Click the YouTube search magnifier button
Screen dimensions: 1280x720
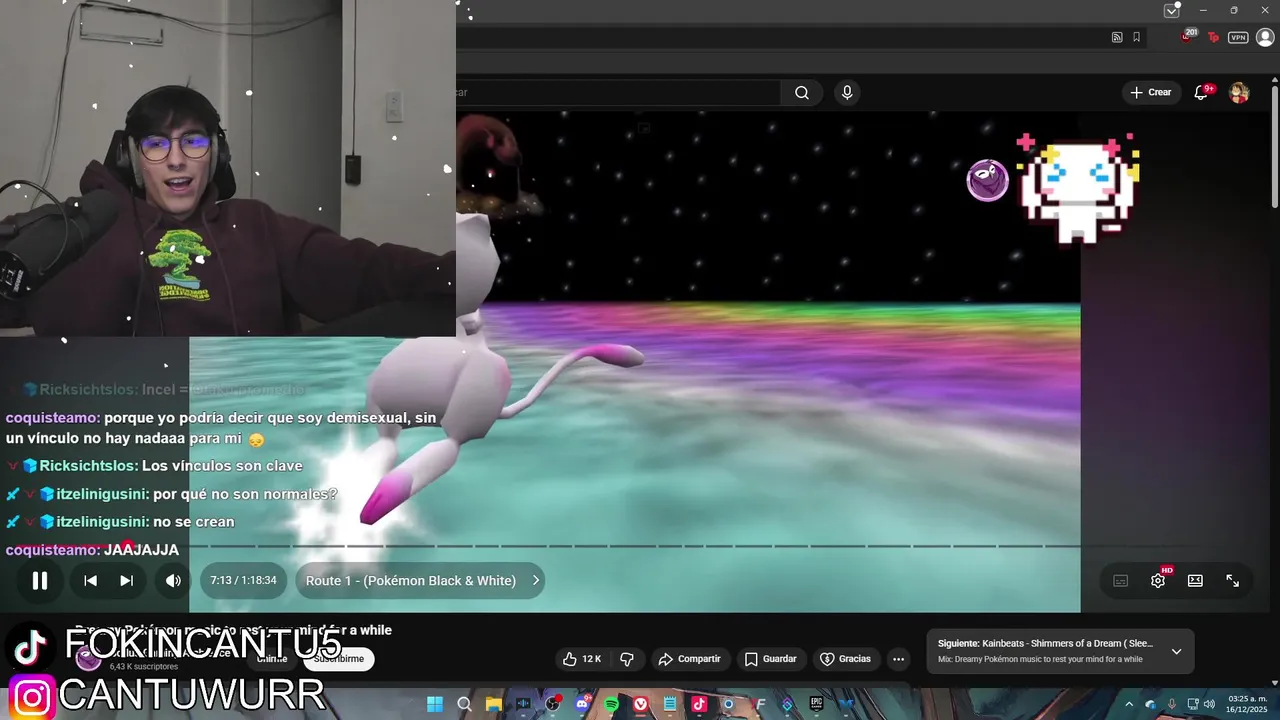click(x=802, y=93)
